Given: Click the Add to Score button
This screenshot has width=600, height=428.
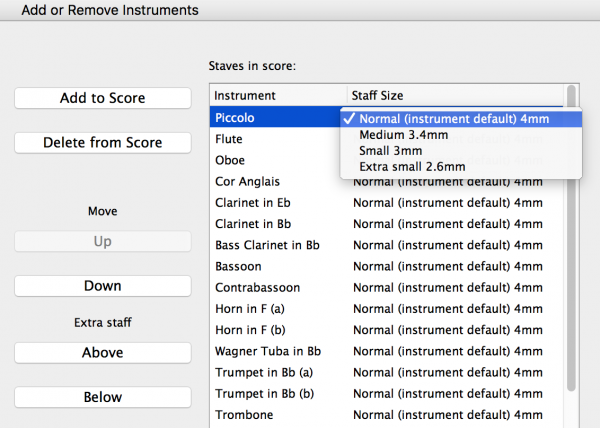Looking at the screenshot, I should tap(103, 98).
